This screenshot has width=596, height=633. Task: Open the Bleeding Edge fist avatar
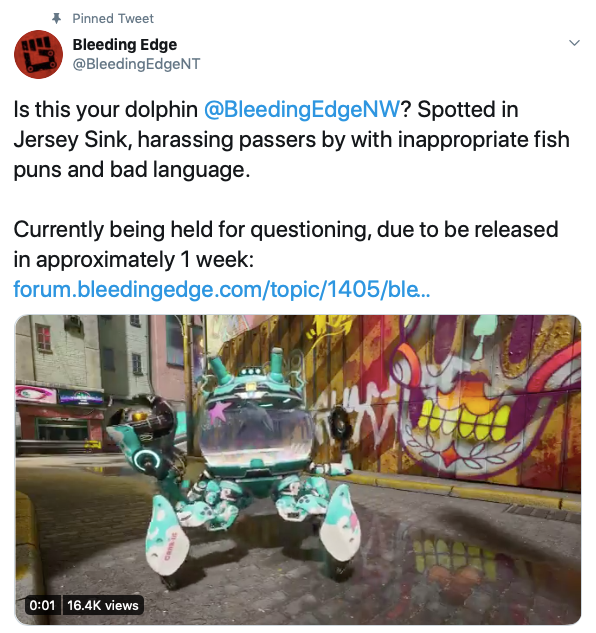38,54
